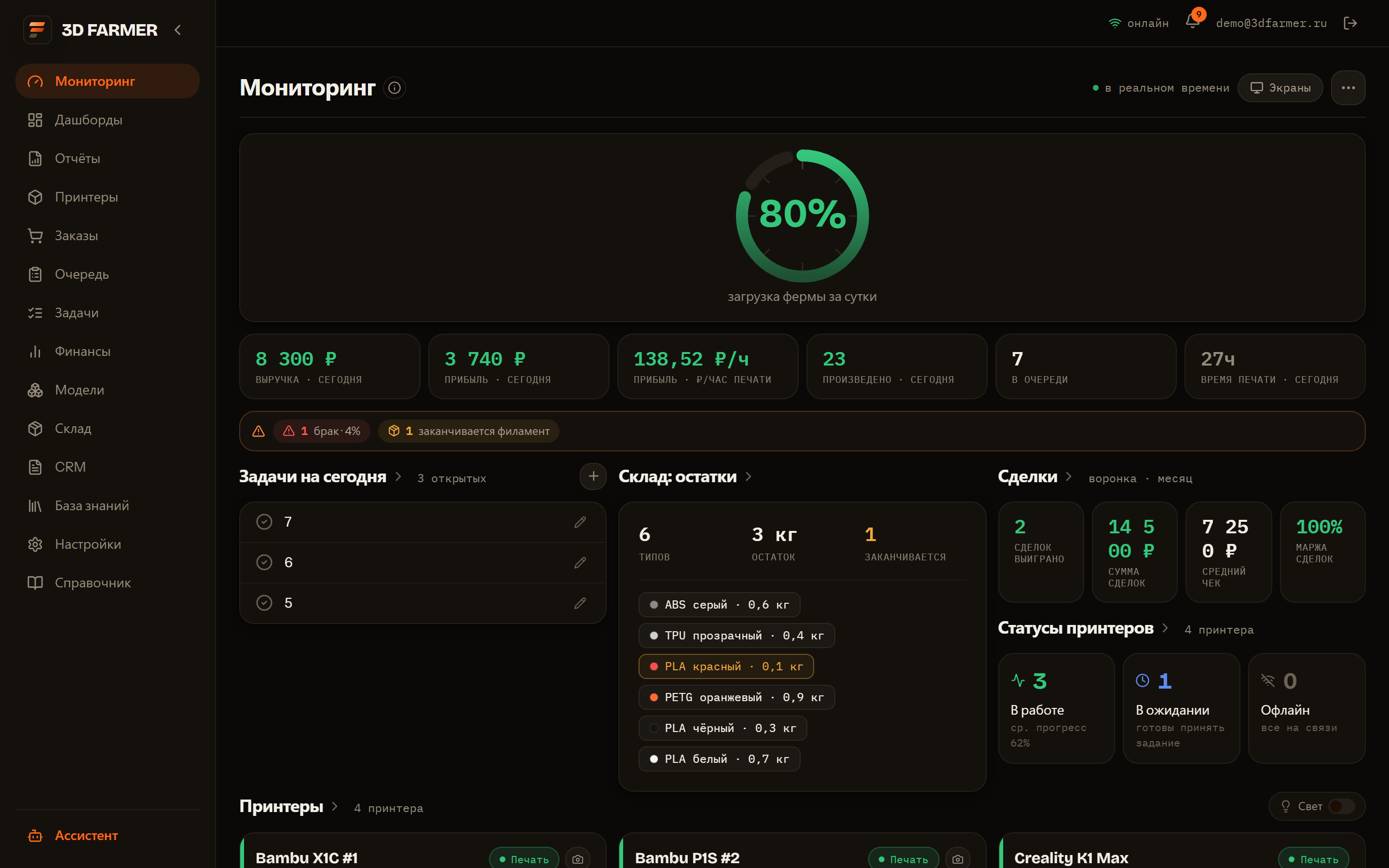Add a new task with plus icon
Screen dimensions: 1389x868
coord(593,476)
